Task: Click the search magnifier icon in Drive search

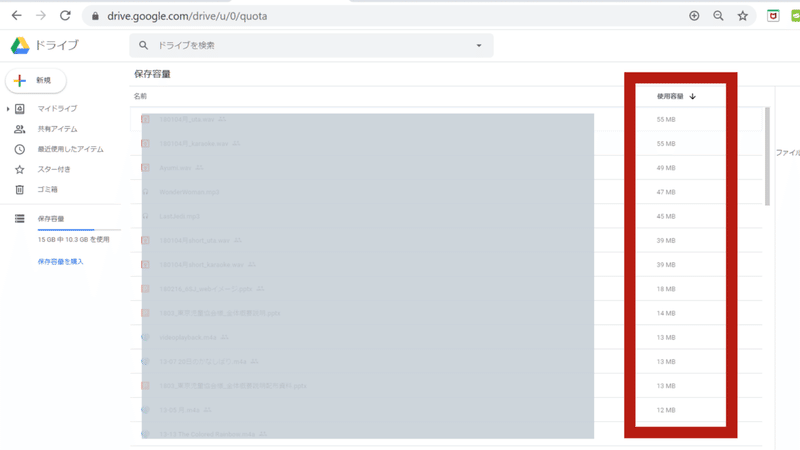Action: [143, 45]
